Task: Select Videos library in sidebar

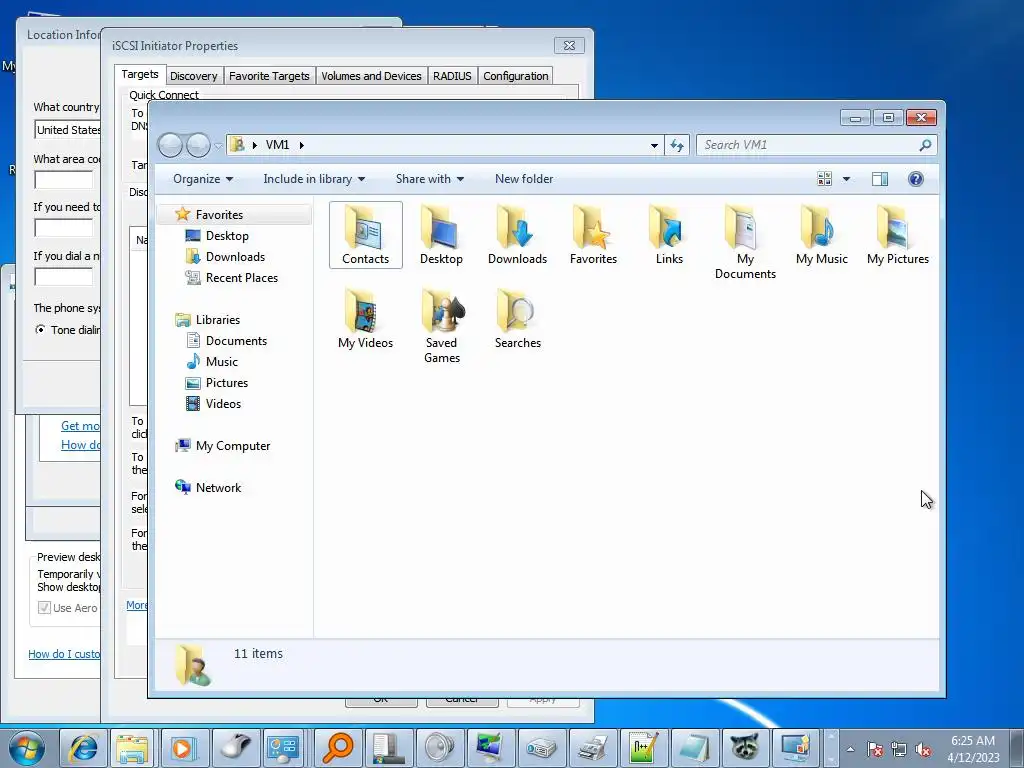Action: 223,404
